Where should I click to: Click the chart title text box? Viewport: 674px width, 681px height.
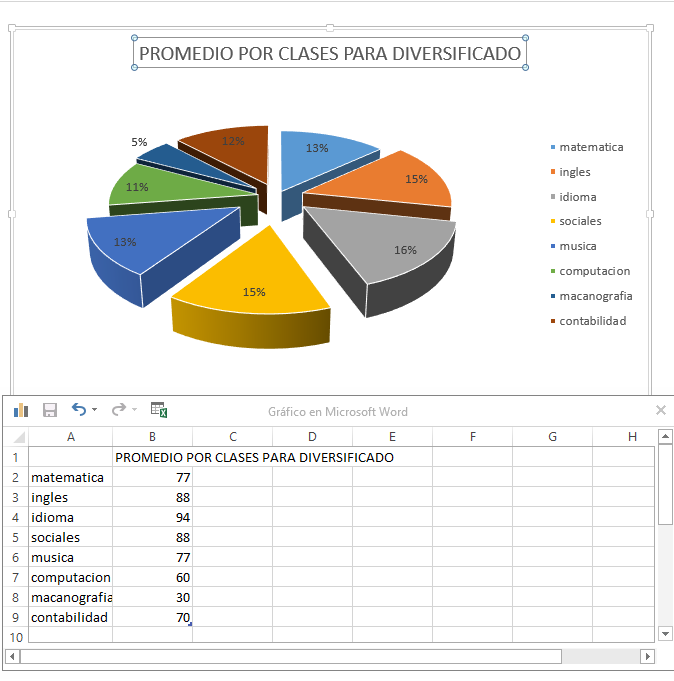(330, 53)
